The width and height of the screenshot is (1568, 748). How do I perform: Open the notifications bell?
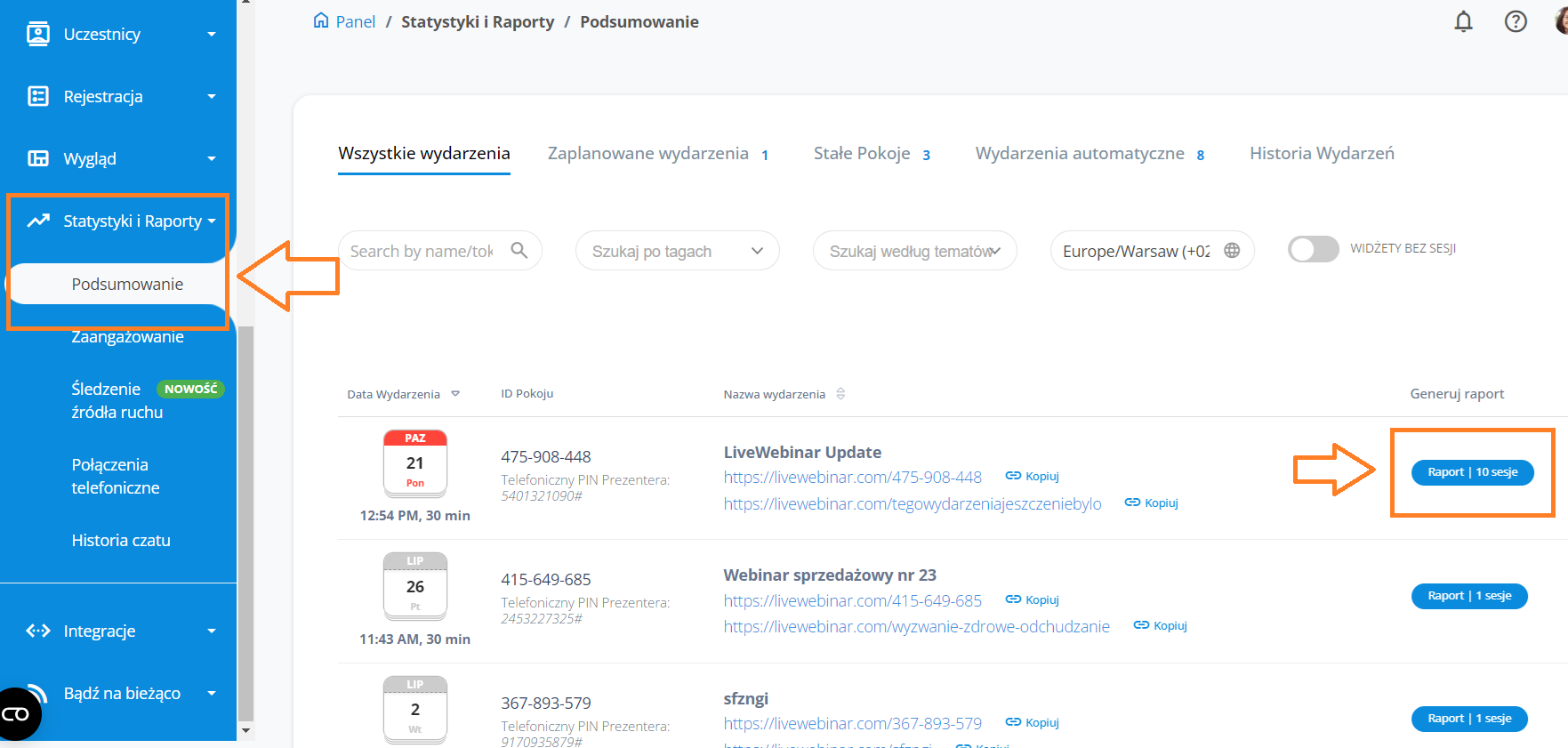point(1463,21)
